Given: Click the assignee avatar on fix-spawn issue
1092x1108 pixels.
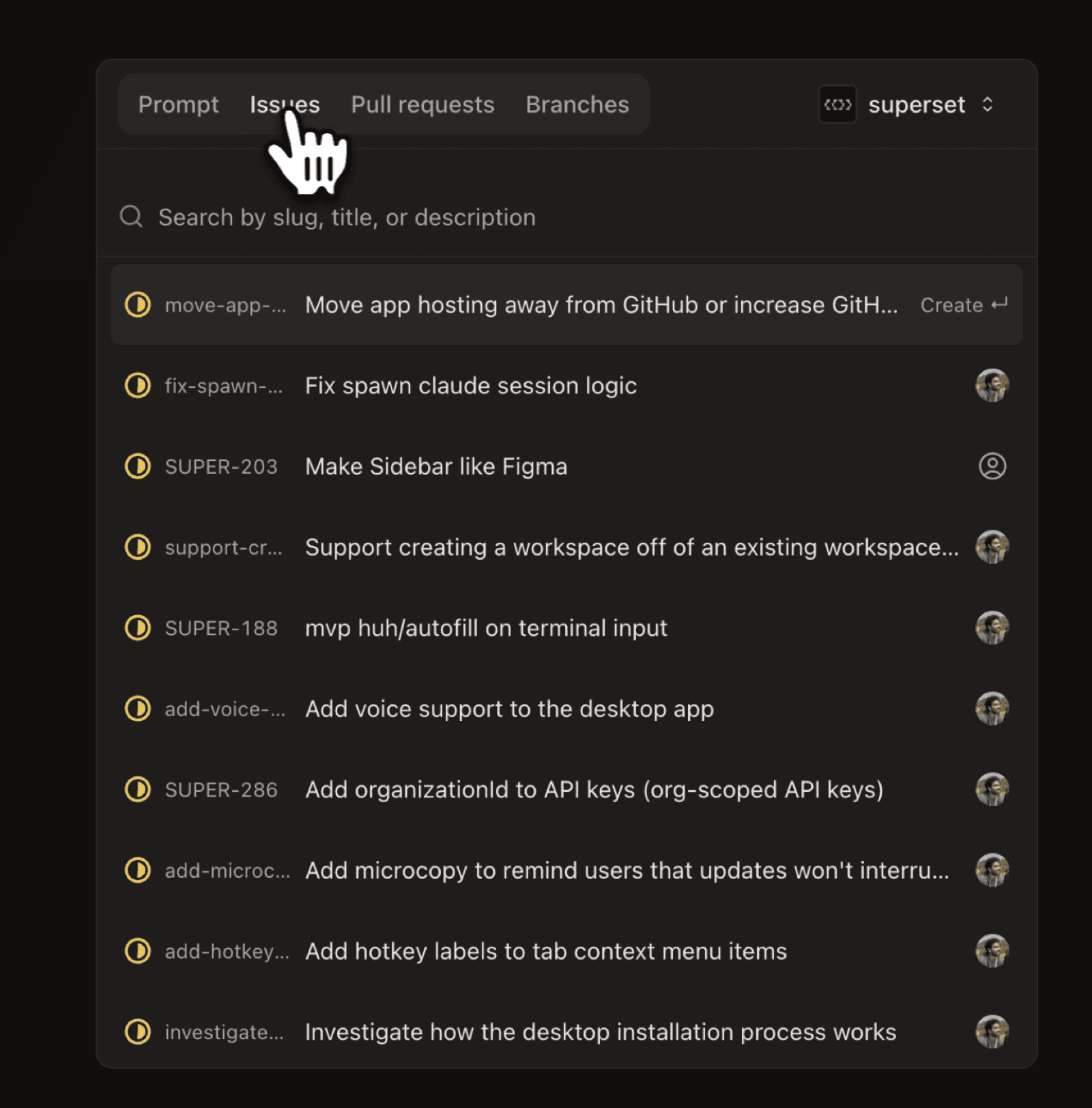Looking at the screenshot, I should 992,385.
